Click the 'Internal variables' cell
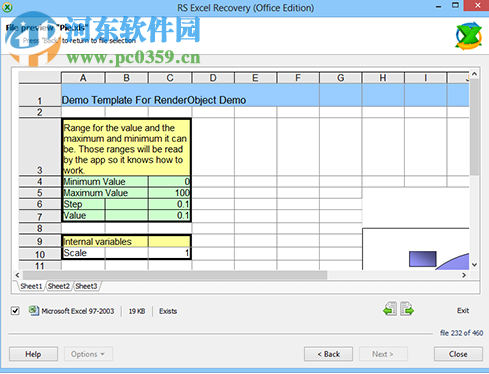489x374 pixels. (105, 241)
